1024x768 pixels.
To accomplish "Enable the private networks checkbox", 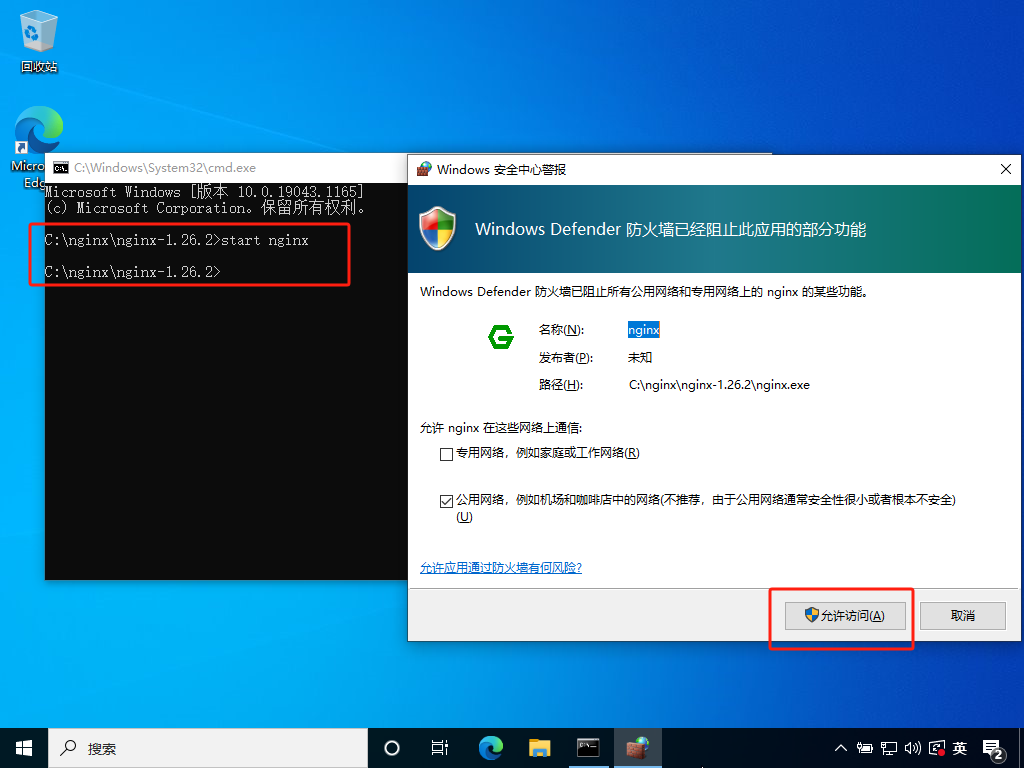I will click(x=446, y=454).
